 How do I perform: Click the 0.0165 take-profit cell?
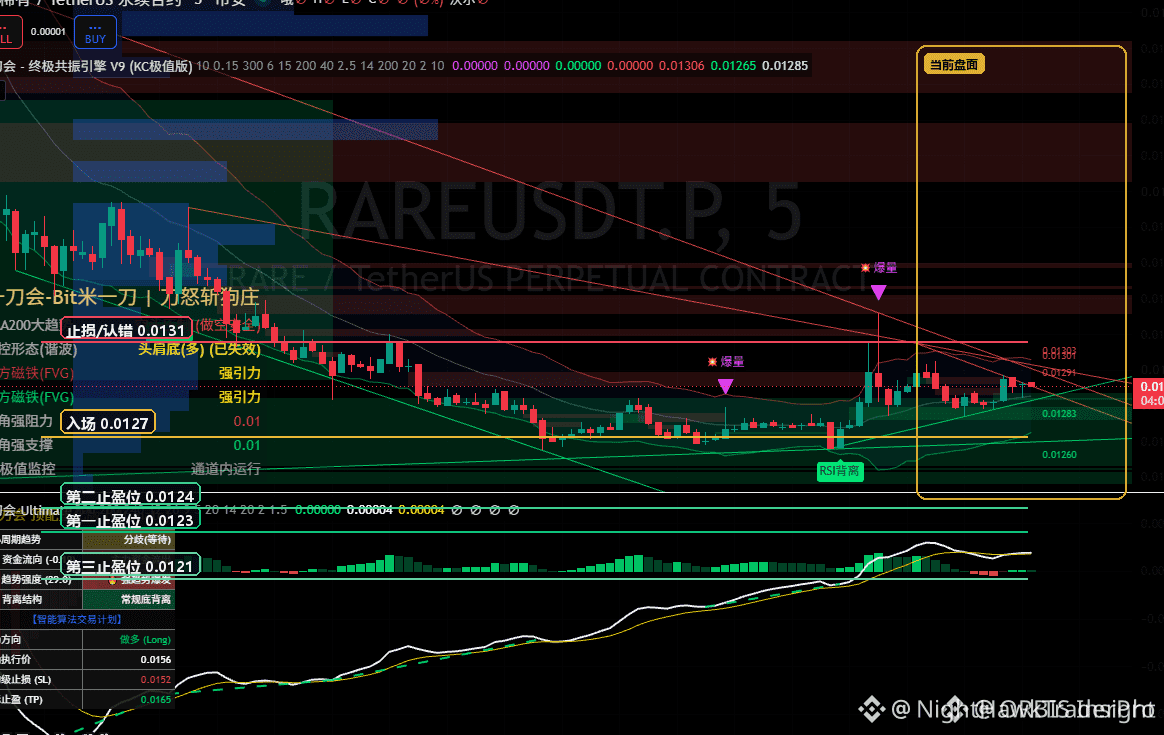[x=128, y=699]
